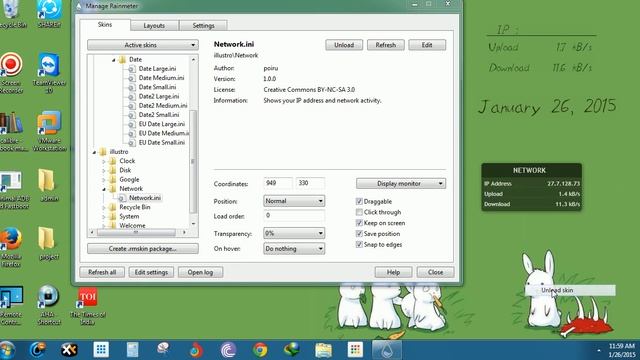Click the Unload button
640x360 pixels.
344,45
